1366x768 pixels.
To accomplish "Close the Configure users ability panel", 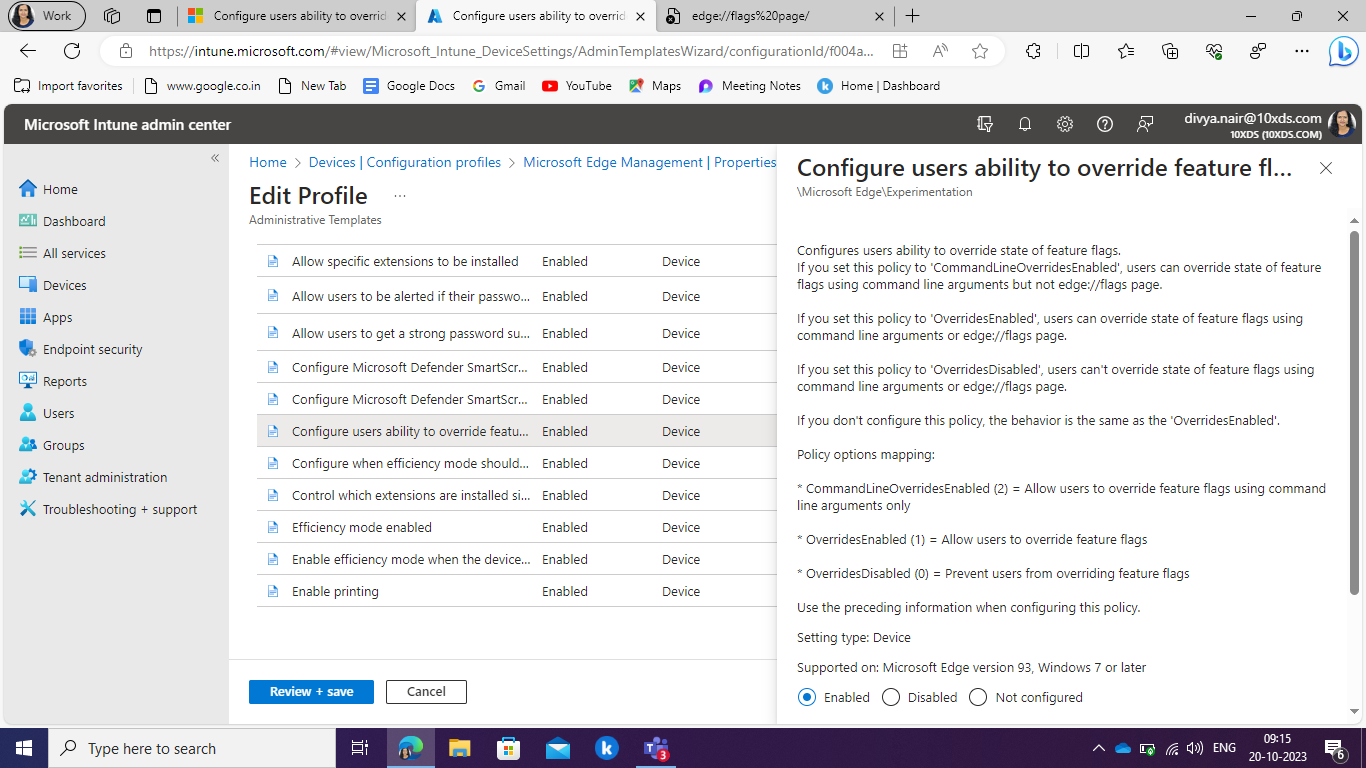I will point(1326,168).
